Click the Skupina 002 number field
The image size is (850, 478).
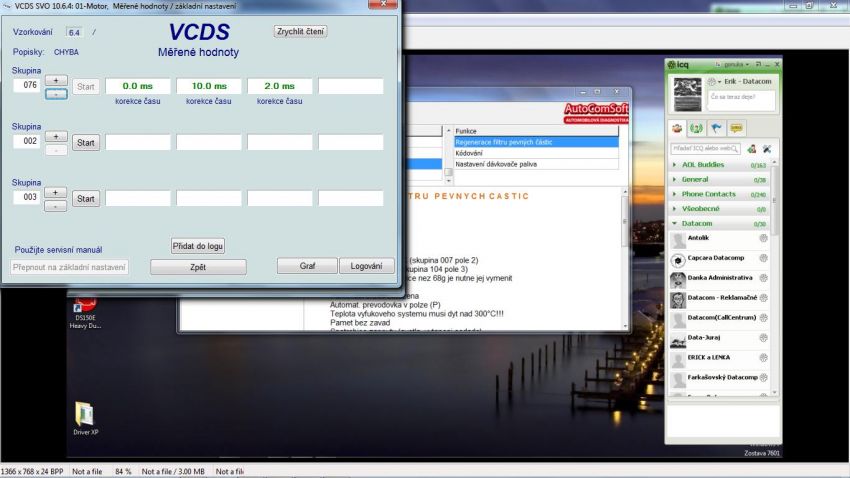(x=27, y=141)
